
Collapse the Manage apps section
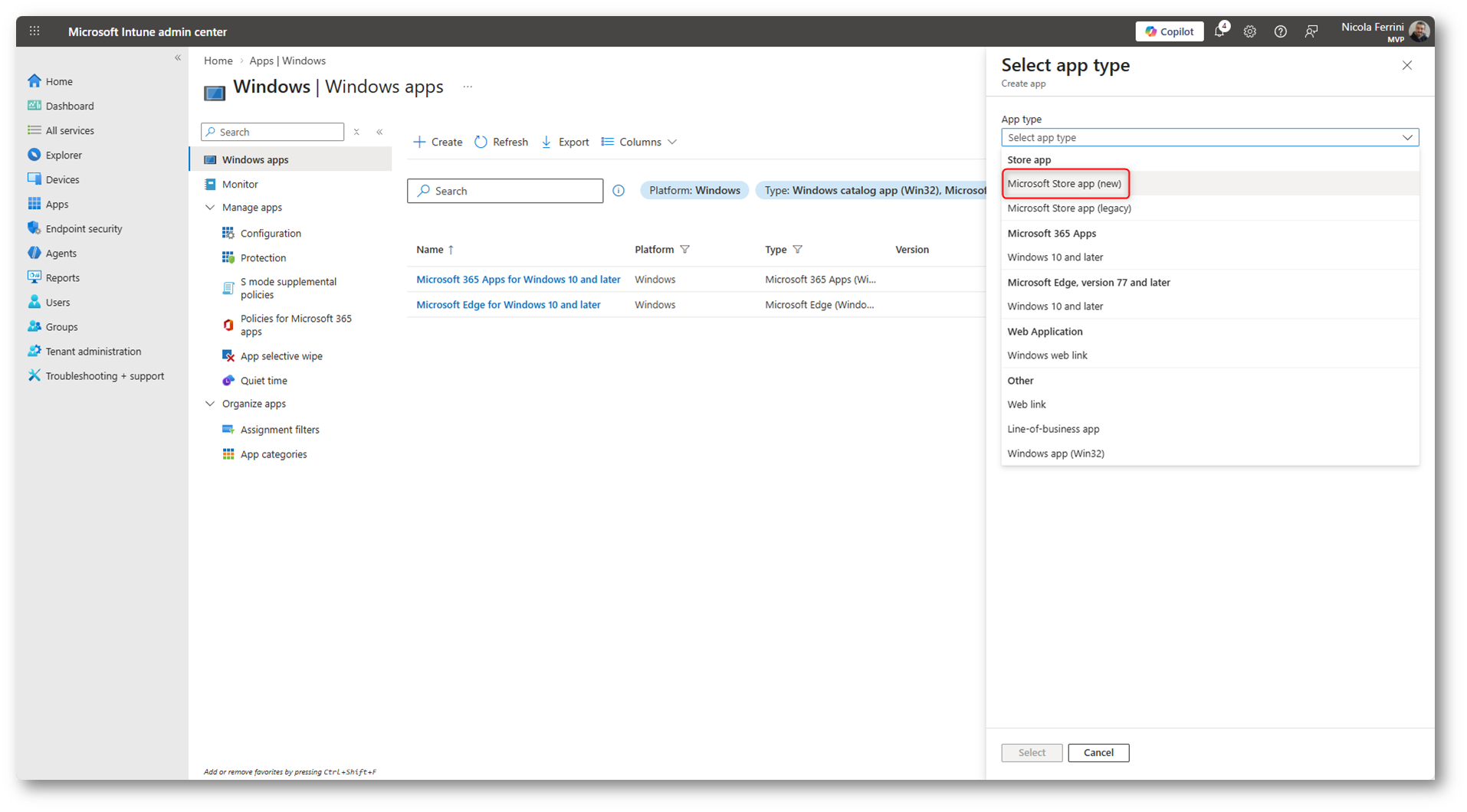click(x=210, y=208)
